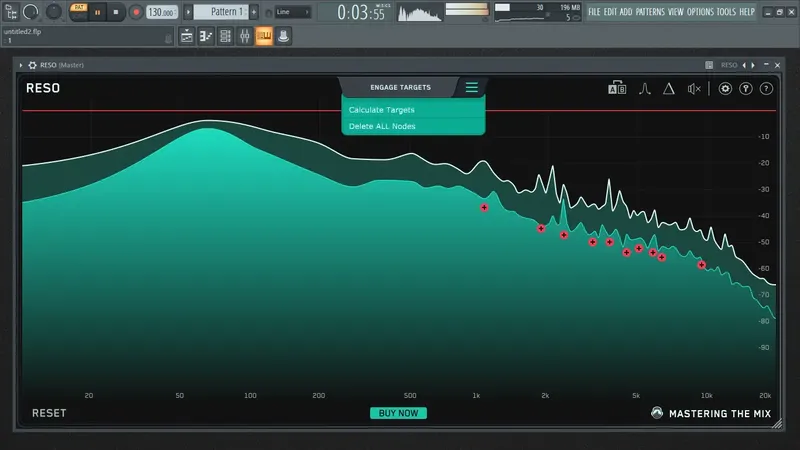The width and height of the screenshot is (800, 450).
Task: Minimize the RESO plugin window
Action: [766, 65]
